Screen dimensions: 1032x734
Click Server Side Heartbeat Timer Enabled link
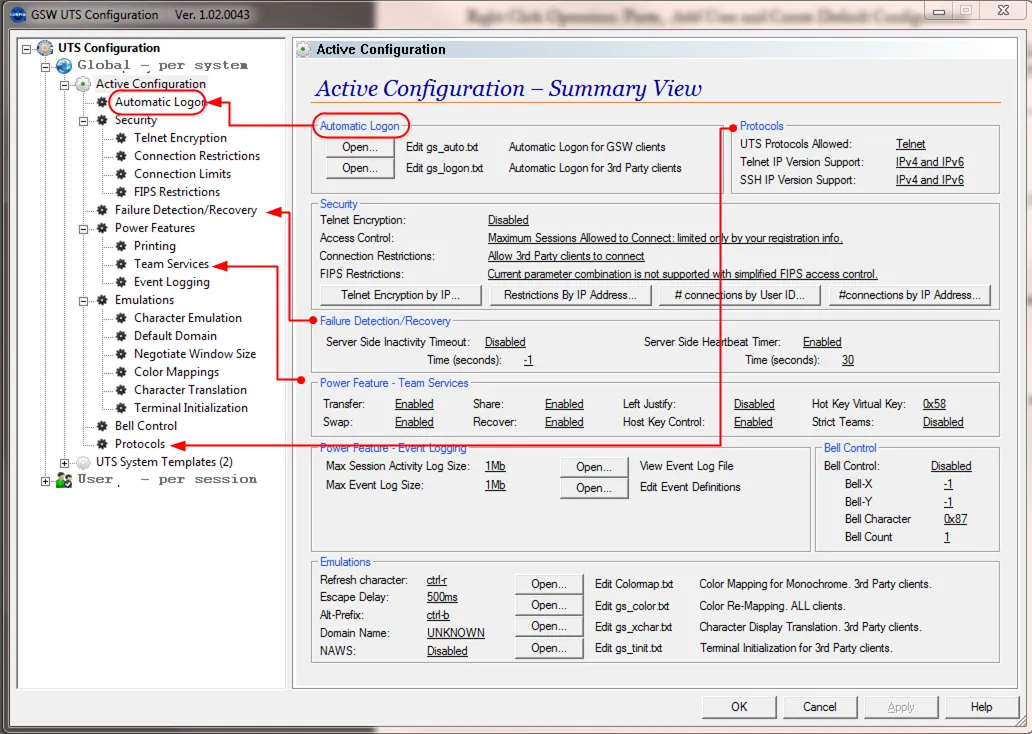point(822,342)
